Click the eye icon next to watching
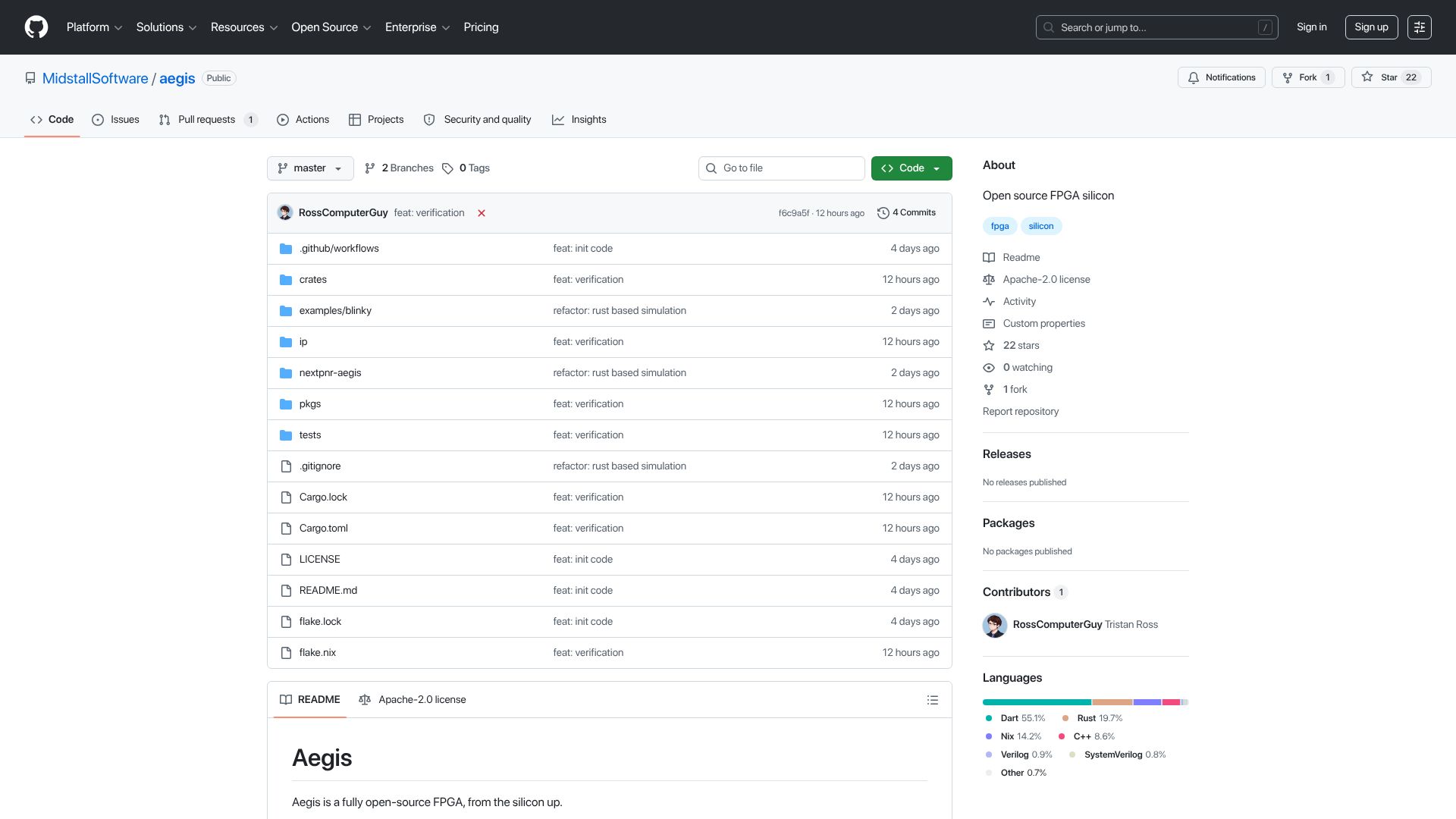 pos(989,368)
